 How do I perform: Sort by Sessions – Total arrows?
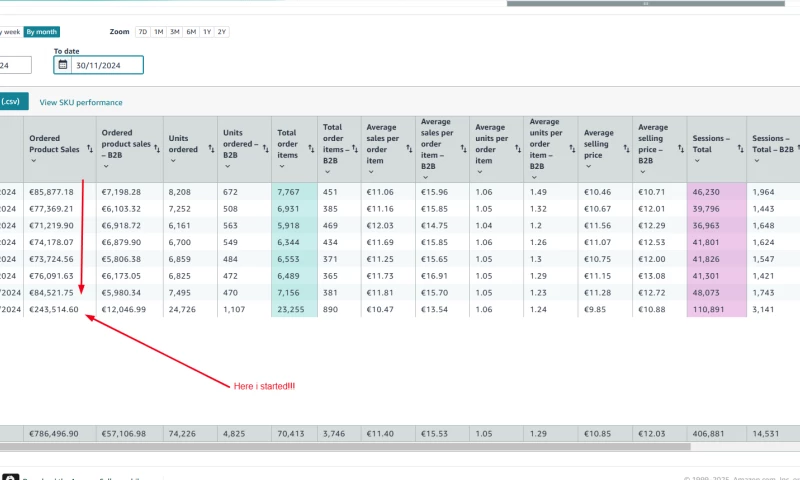[740, 148]
